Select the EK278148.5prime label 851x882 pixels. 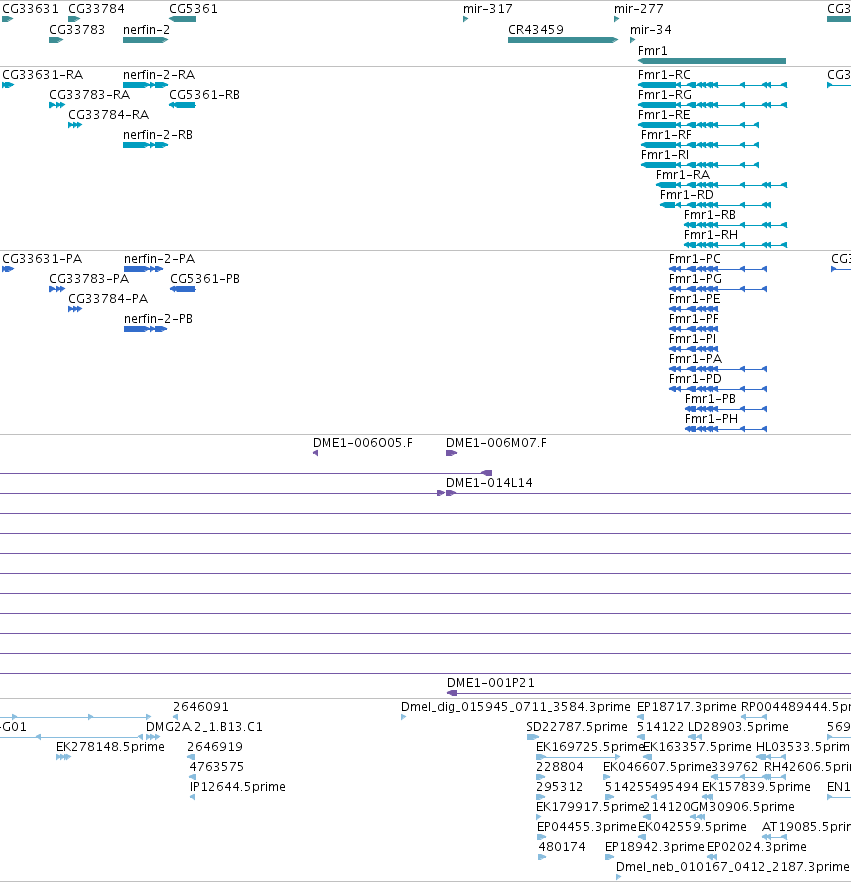click(x=110, y=746)
